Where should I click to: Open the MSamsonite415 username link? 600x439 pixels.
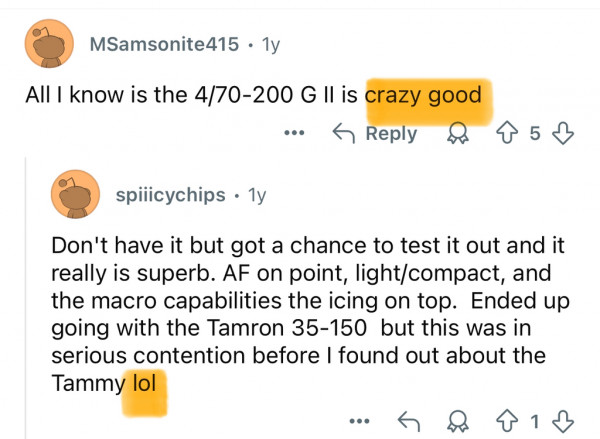coord(164,45)
